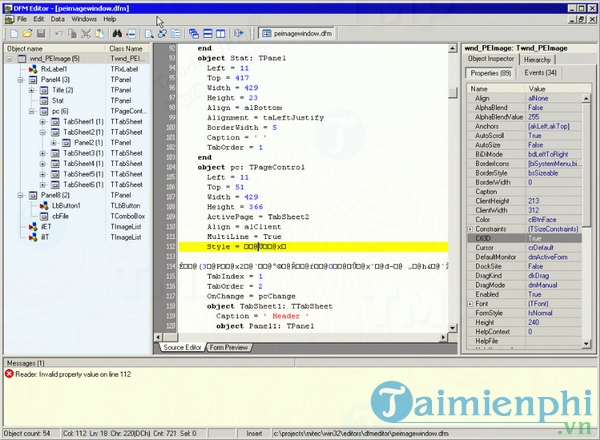
Task: Click the Tile vertically icon
Action: [221, 34]
